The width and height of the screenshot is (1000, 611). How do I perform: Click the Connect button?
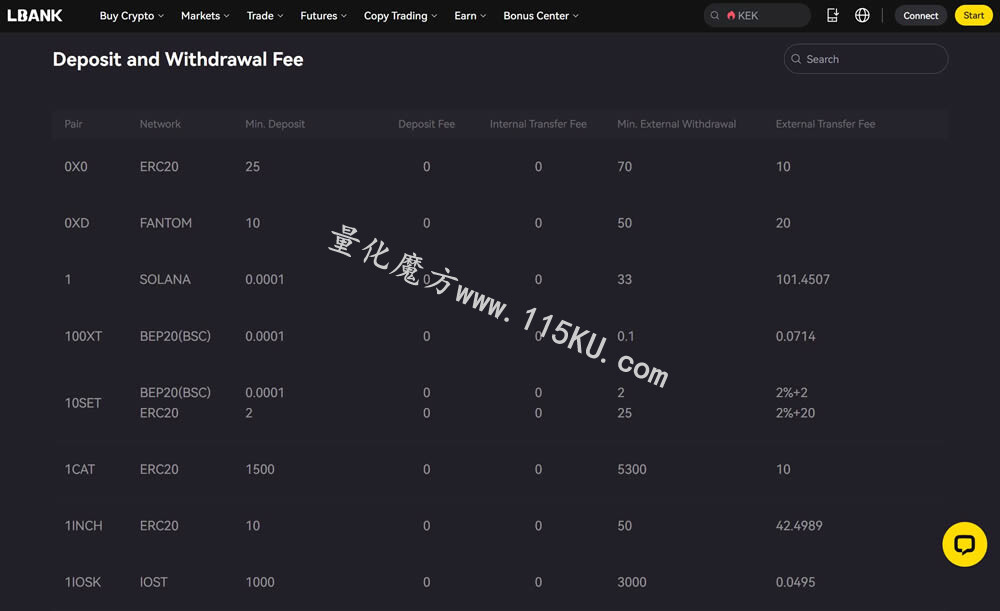920,15
